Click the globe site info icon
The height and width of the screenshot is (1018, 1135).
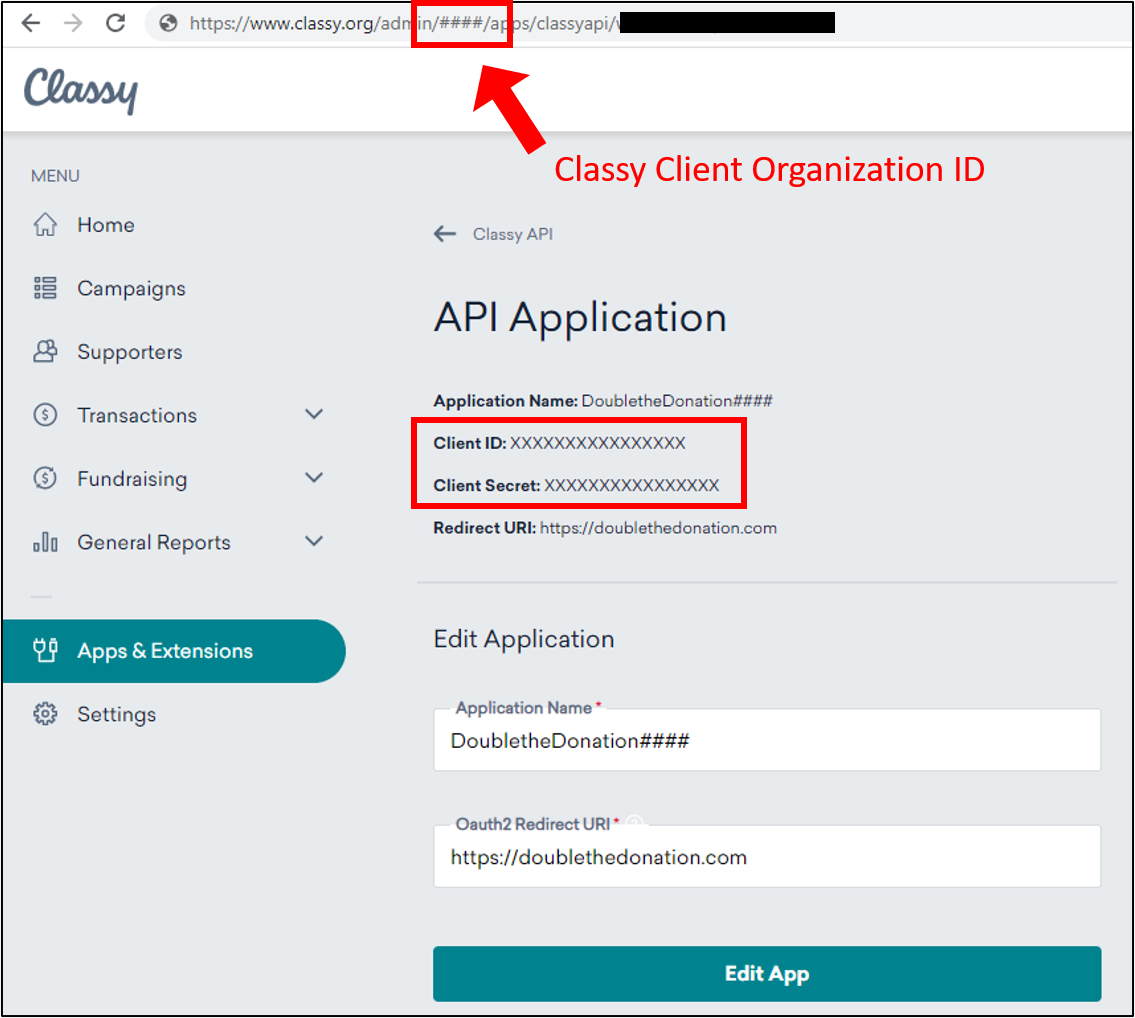point(169,24)
